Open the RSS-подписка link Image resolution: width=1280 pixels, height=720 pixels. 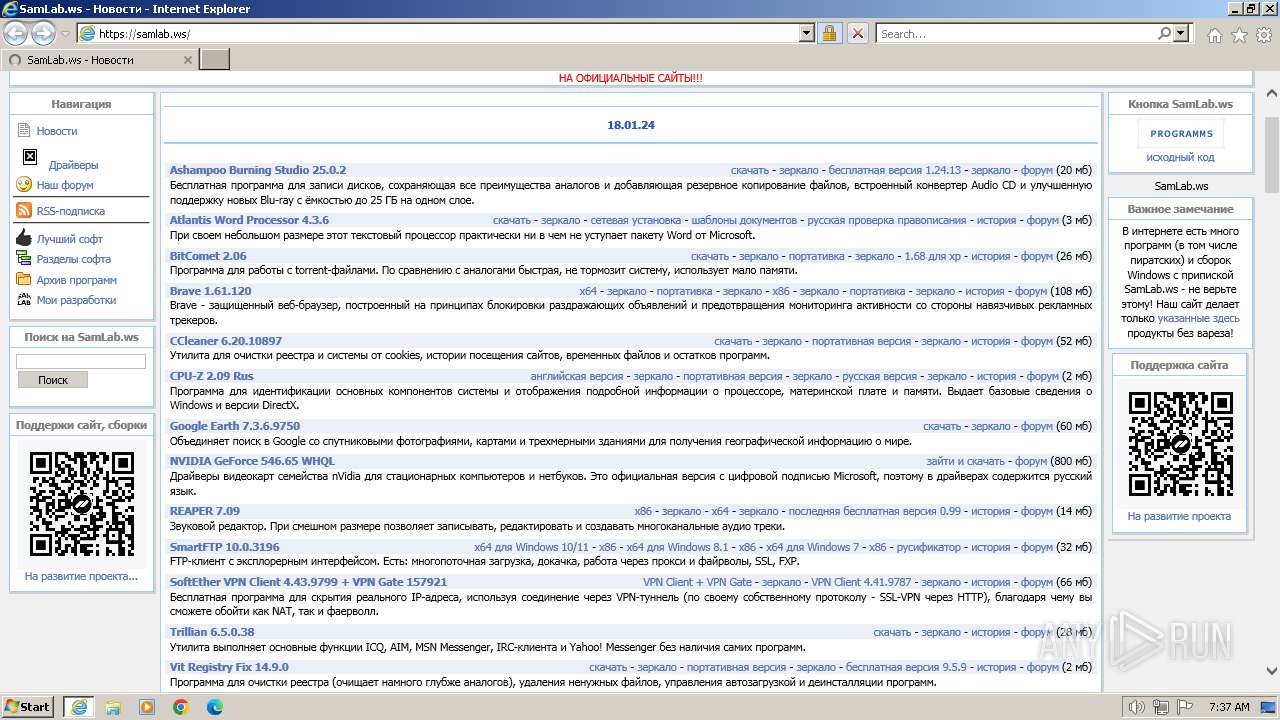point(70,211)
